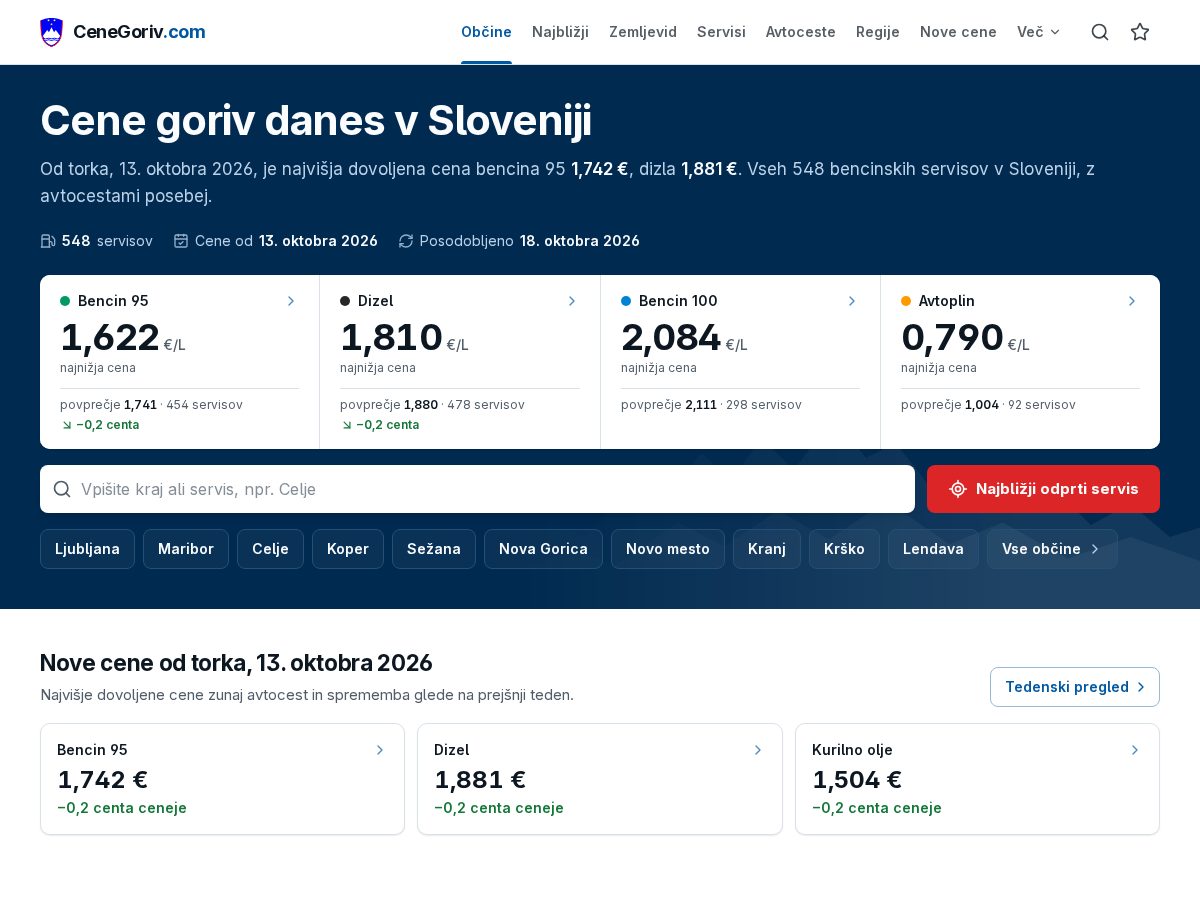Image resolution: width=1200 pixels, height=900 pixels.
Task: Open Kurilno olje card chevron
Action: pos(1135,750)
